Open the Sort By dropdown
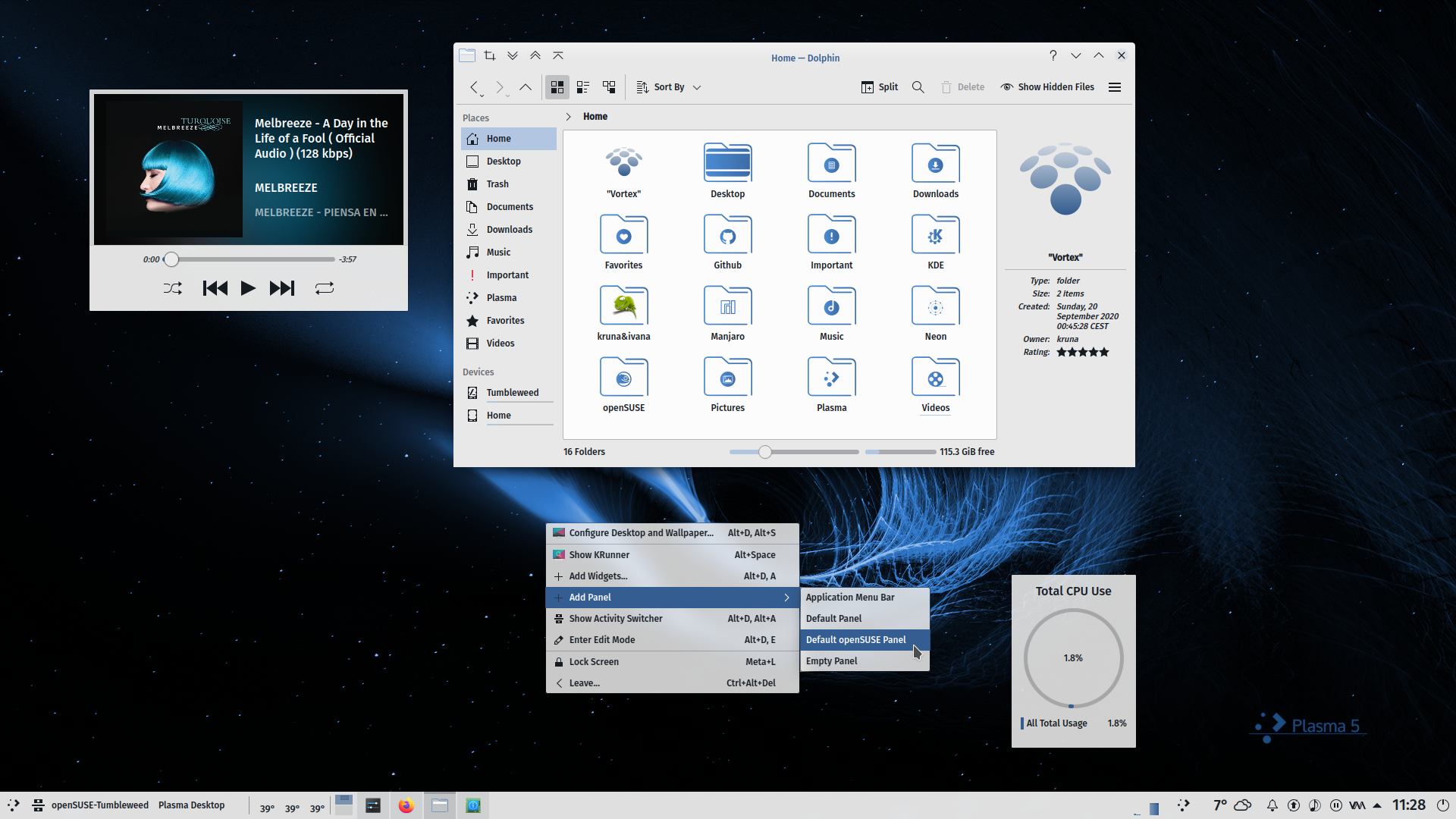The width and height of the screenshot is (1456, 819). 668,87
